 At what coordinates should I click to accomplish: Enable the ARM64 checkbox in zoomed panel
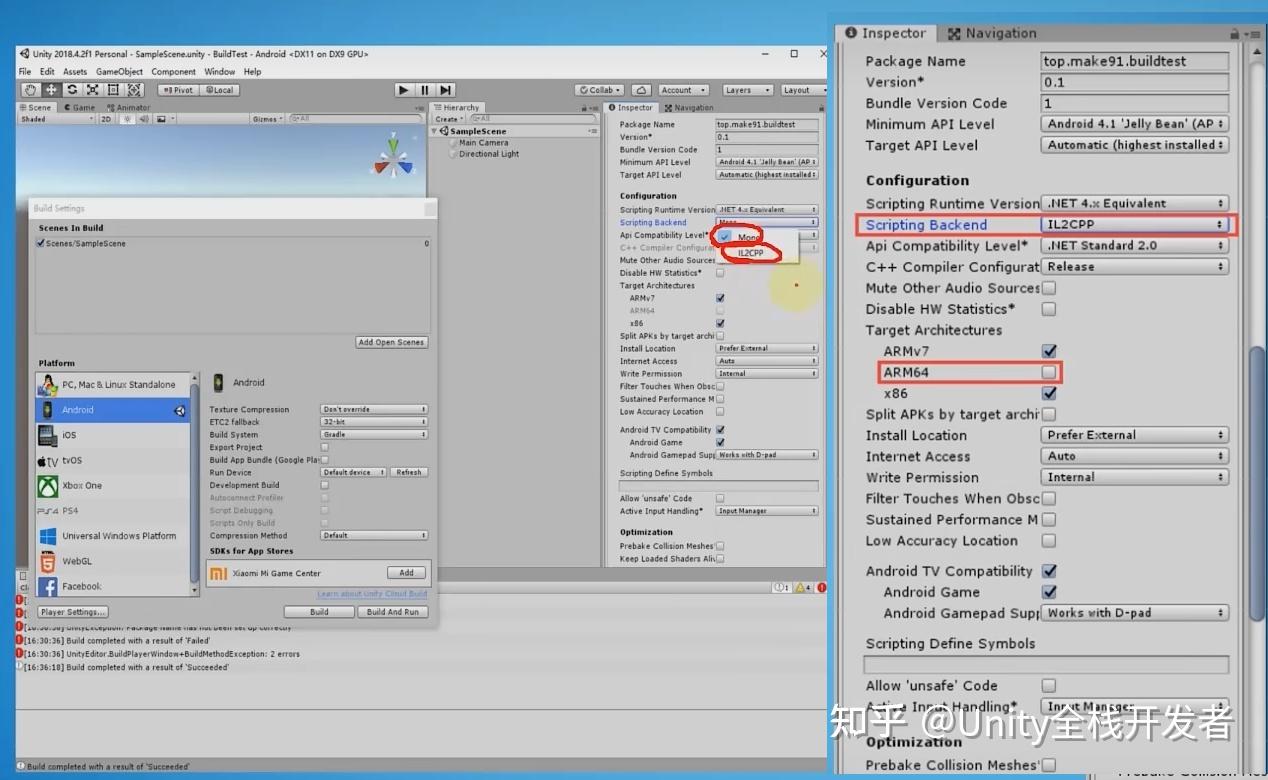pos(1049,372)
